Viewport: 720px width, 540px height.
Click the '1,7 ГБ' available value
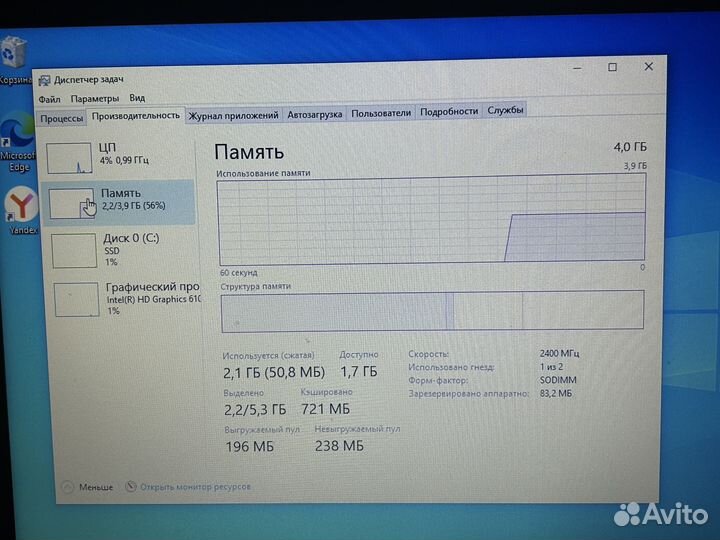coord(359,371)
